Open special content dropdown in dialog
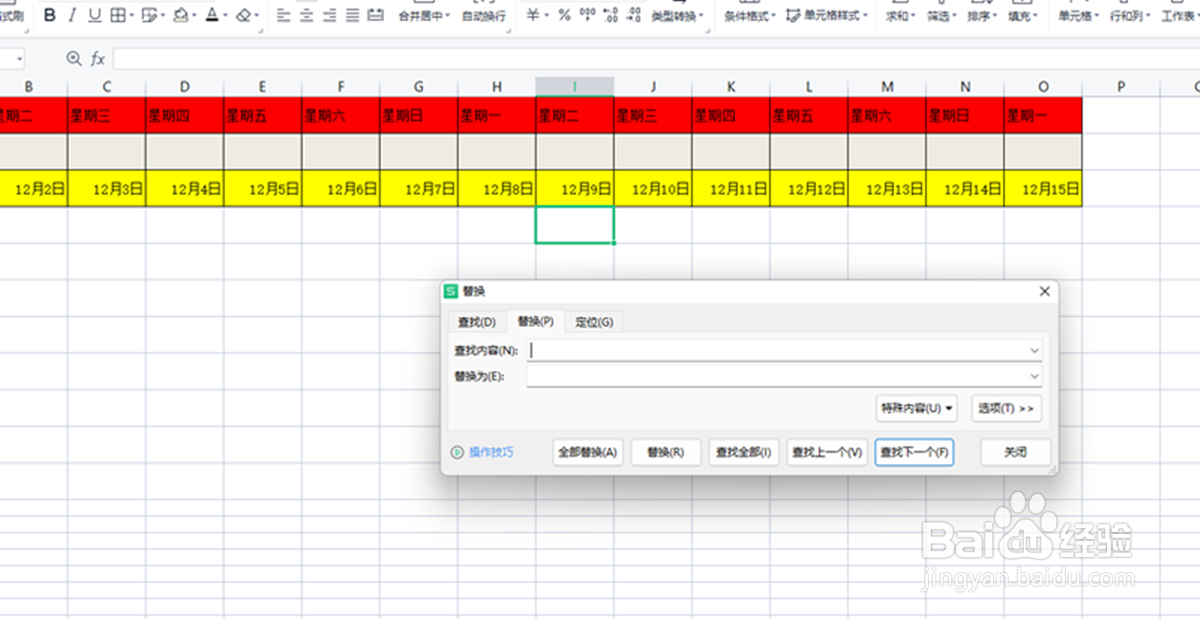 (x=916, y=408)
